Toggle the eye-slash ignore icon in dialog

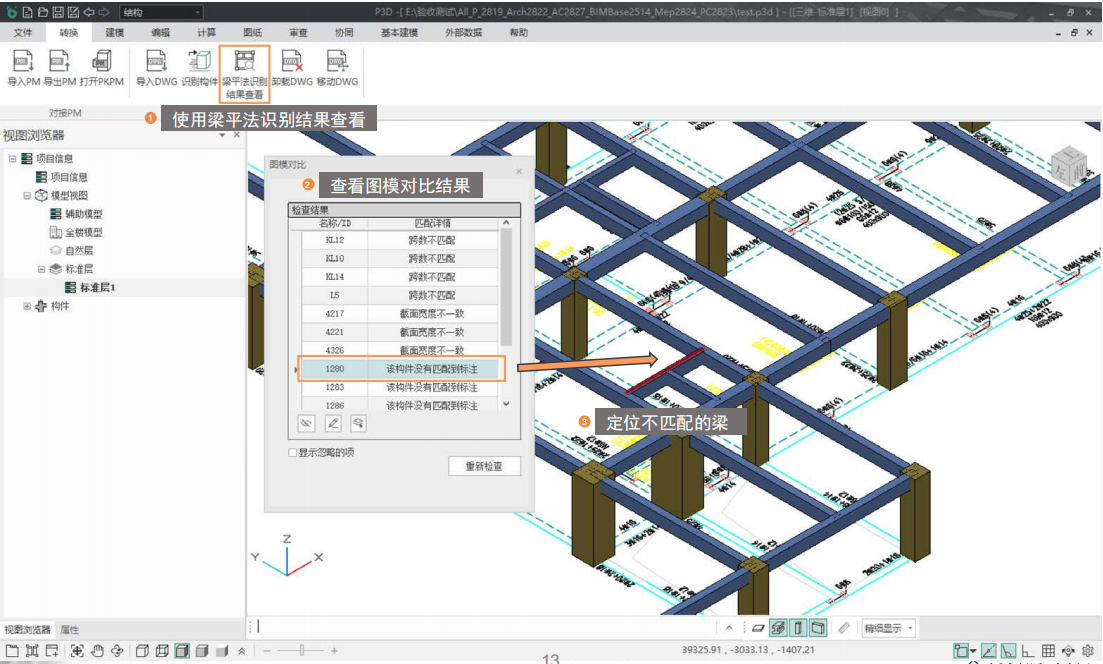click(x=307, y=424)
